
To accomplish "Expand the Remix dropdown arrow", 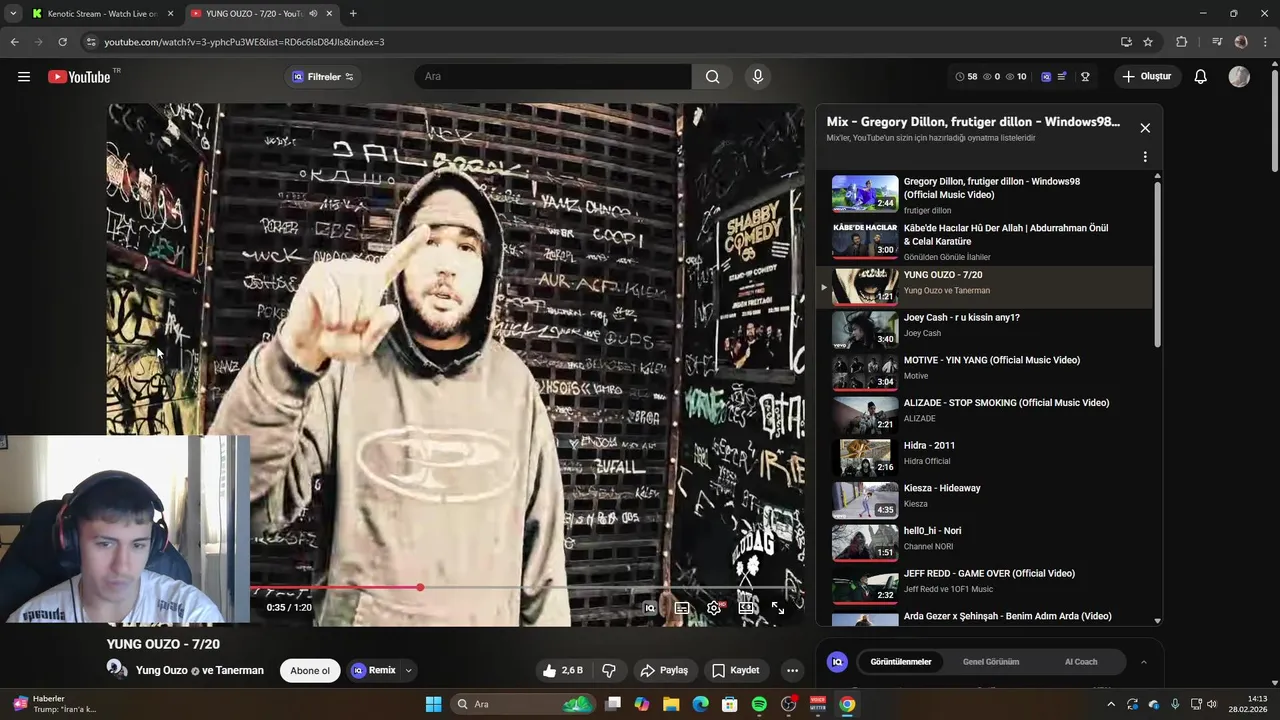I will coord(408,670).
